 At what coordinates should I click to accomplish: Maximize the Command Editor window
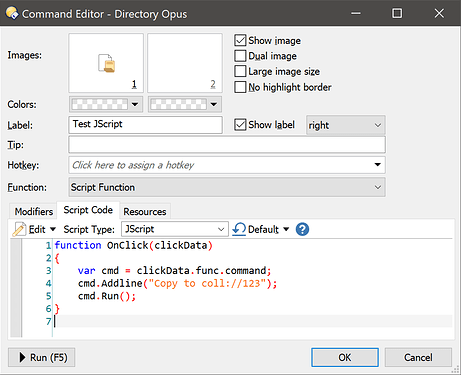pos(397,13)
